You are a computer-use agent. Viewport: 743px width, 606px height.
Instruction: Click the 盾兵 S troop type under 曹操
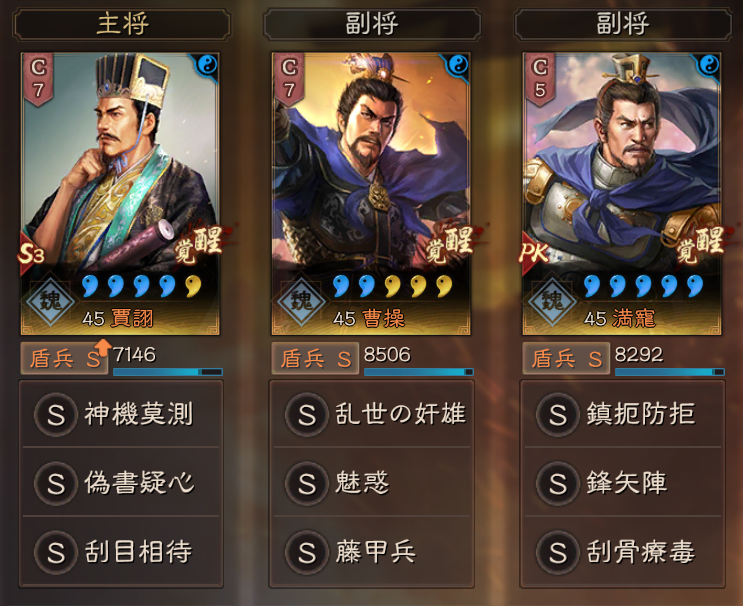point(315,359)
